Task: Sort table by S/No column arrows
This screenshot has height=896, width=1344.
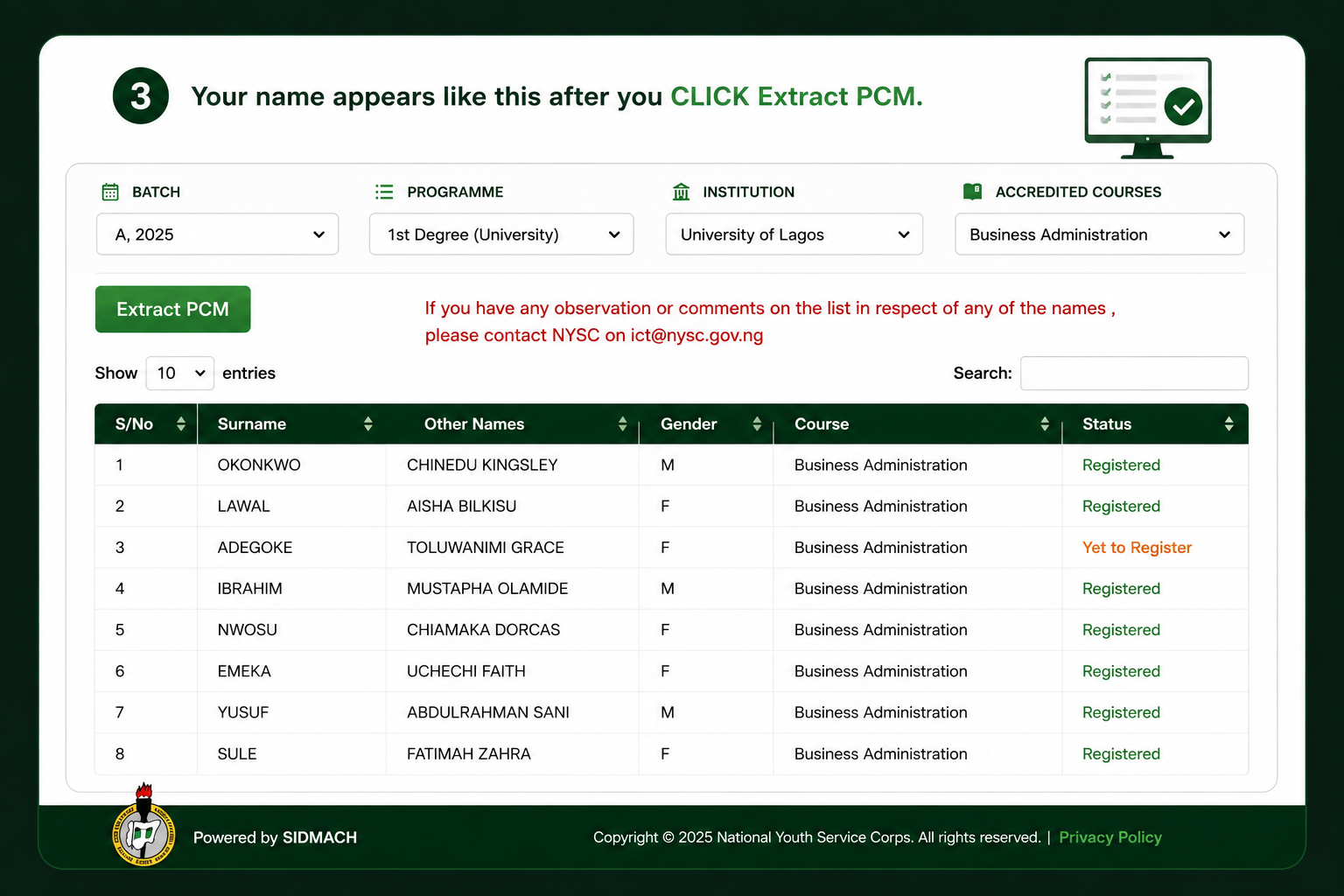Action: coord(181,424)
